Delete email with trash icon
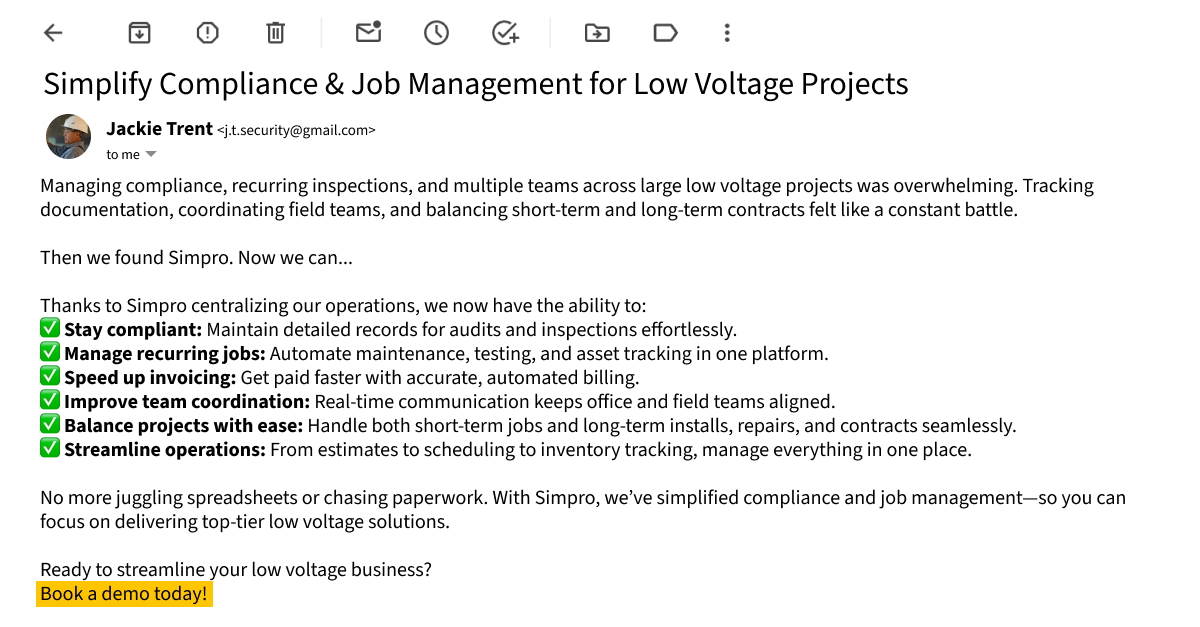Viewport: 1200px width, 627px height. tap(275, 33)
